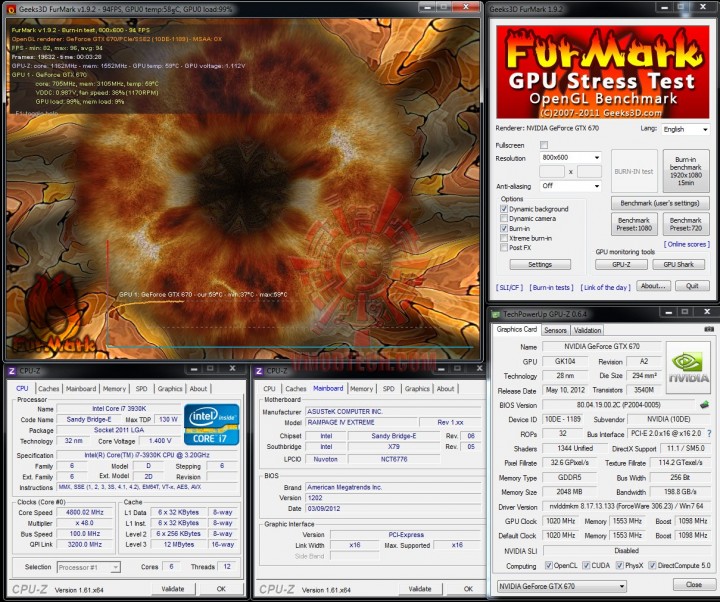Click Validate in left CPU-Z window
The height and width of the screenshot is (602, 720).
pyautogui.click(x=173, y=589)
